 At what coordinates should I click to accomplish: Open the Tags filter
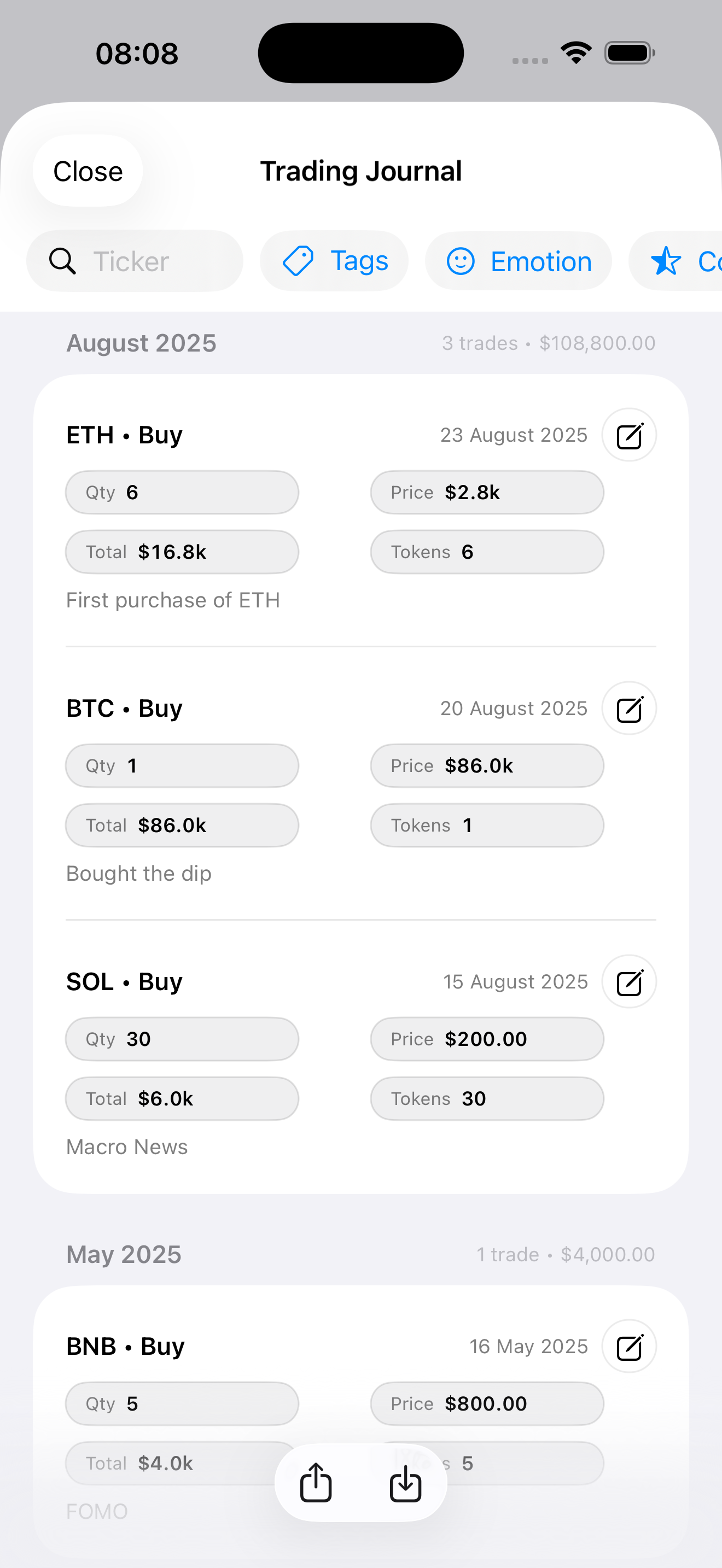click(x=334, y=261)
